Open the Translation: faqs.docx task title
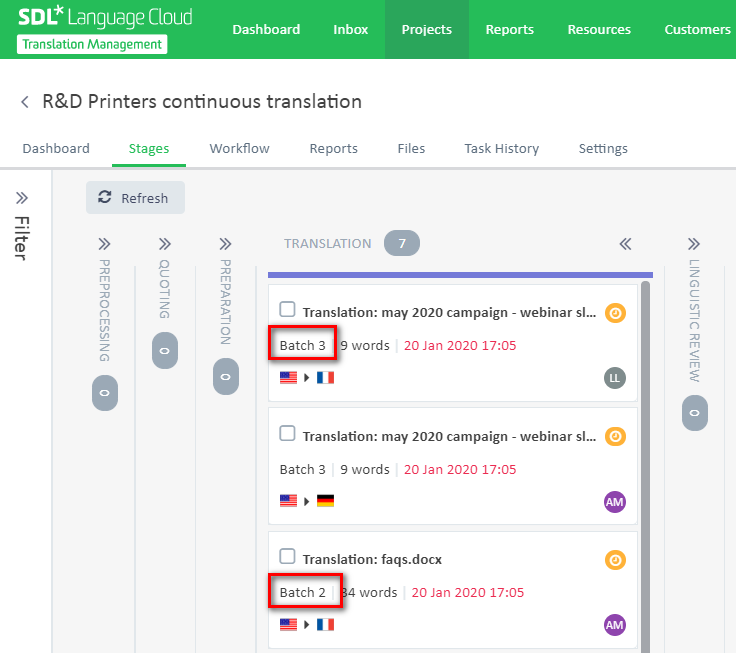Image resolution: width=736 pixels, height=653 pixels. (x=372, y=560)
